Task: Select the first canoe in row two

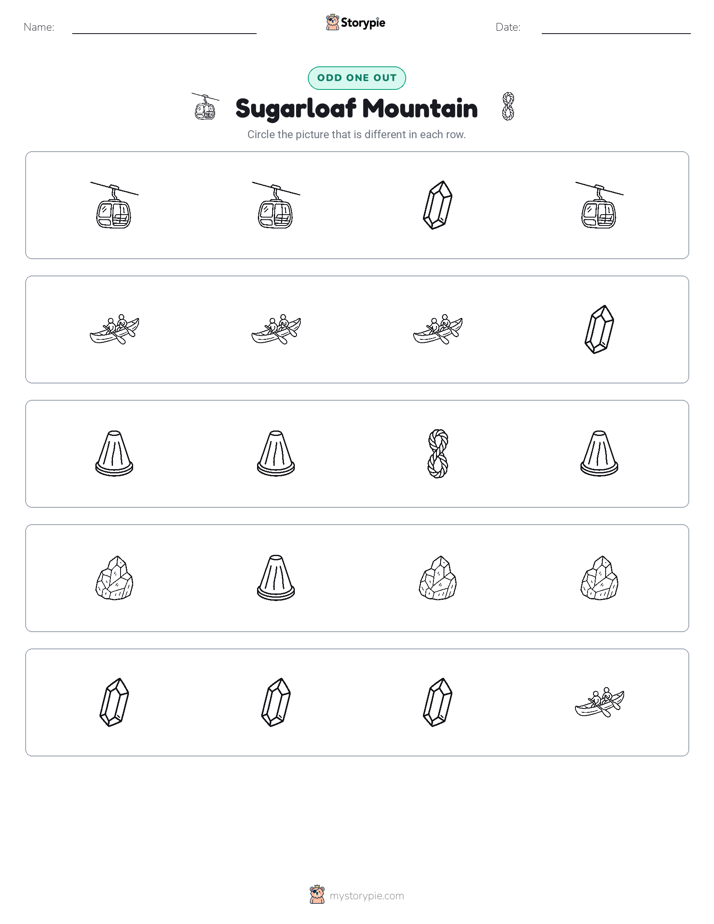Action: [114, 329]
